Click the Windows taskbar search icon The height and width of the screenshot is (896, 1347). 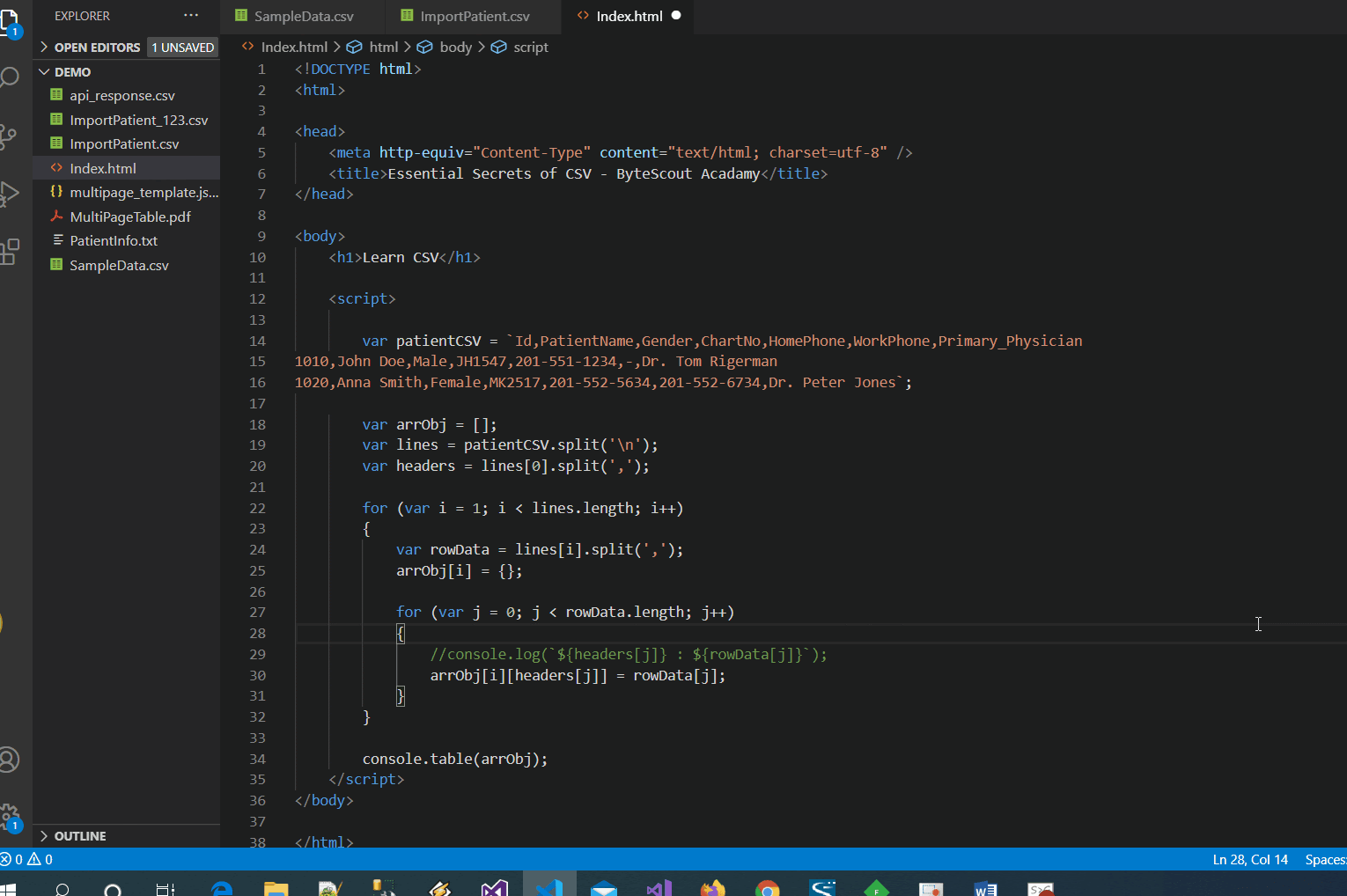[x=63, y=890]
